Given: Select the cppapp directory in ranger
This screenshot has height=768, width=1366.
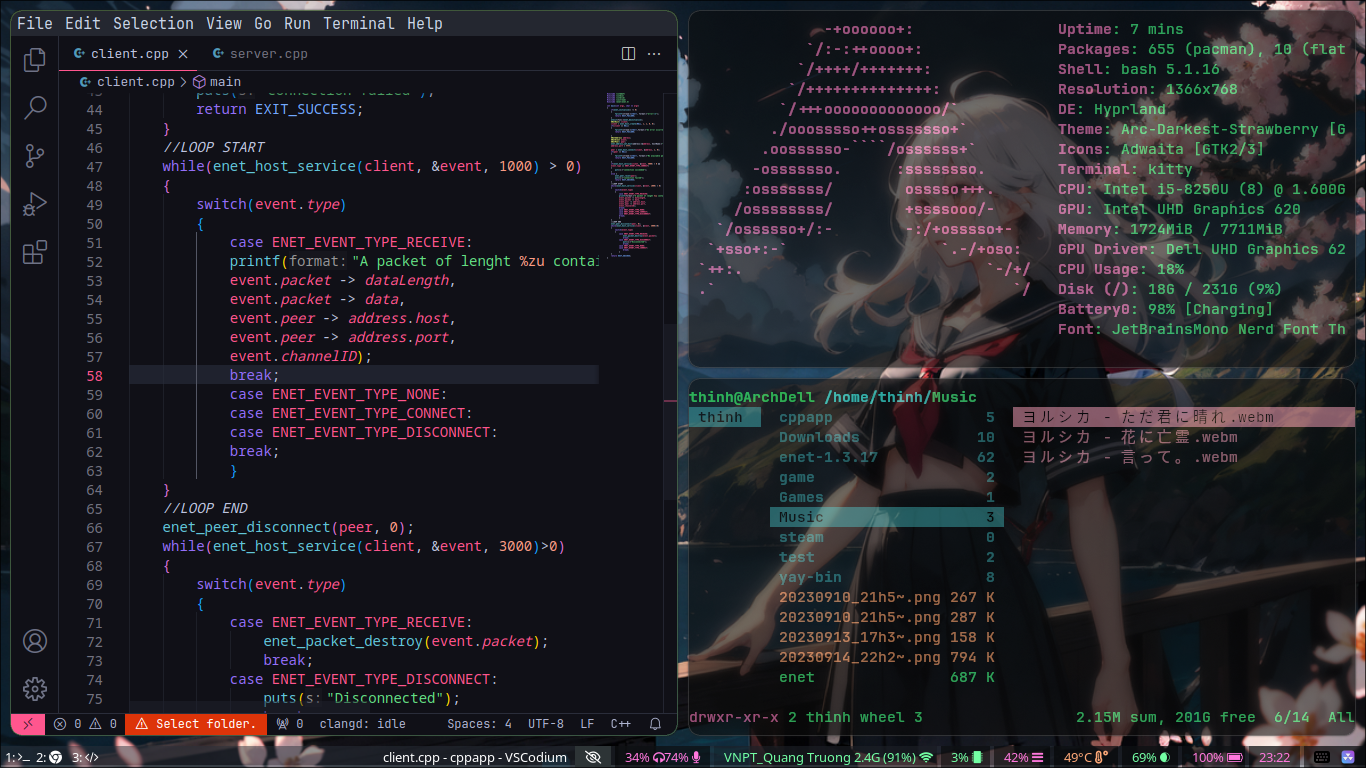Looking at the screenshot, I should coord(887,417).
